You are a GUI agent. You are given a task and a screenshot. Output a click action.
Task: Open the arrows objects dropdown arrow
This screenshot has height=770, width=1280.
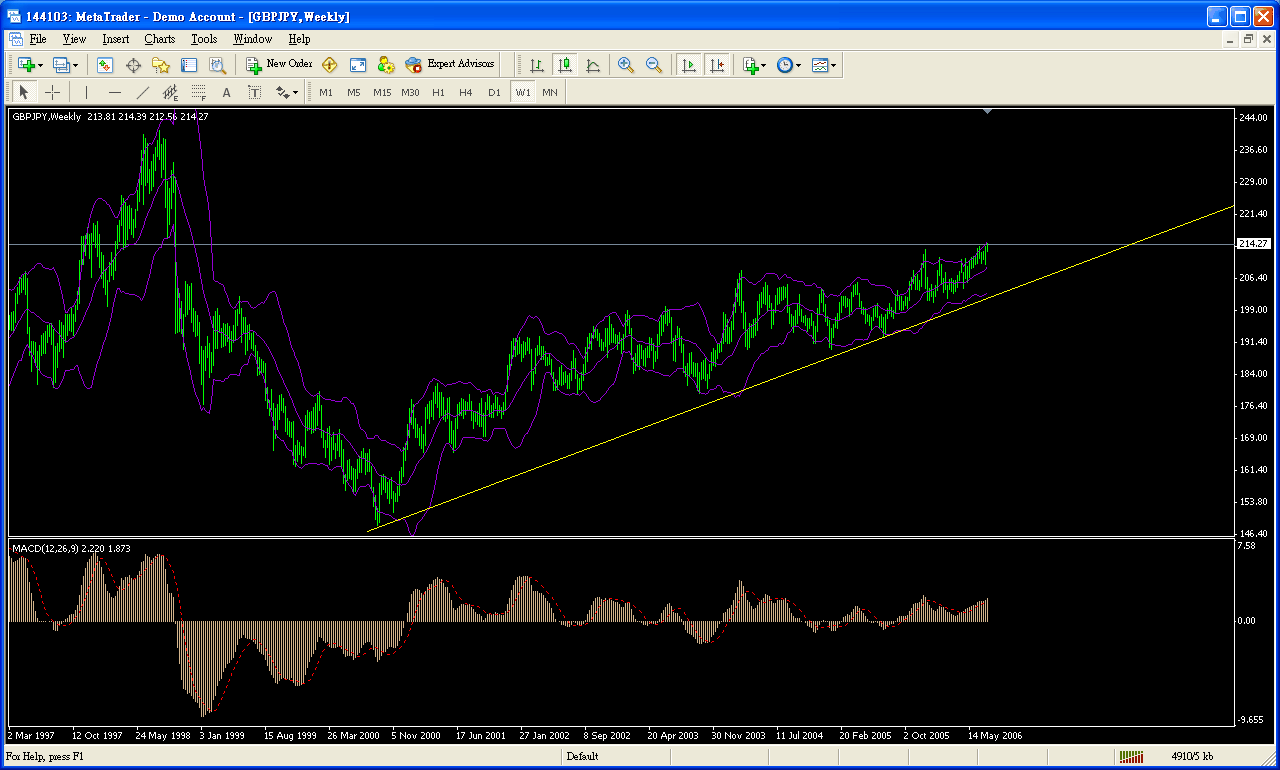click(x=296, y=93)
